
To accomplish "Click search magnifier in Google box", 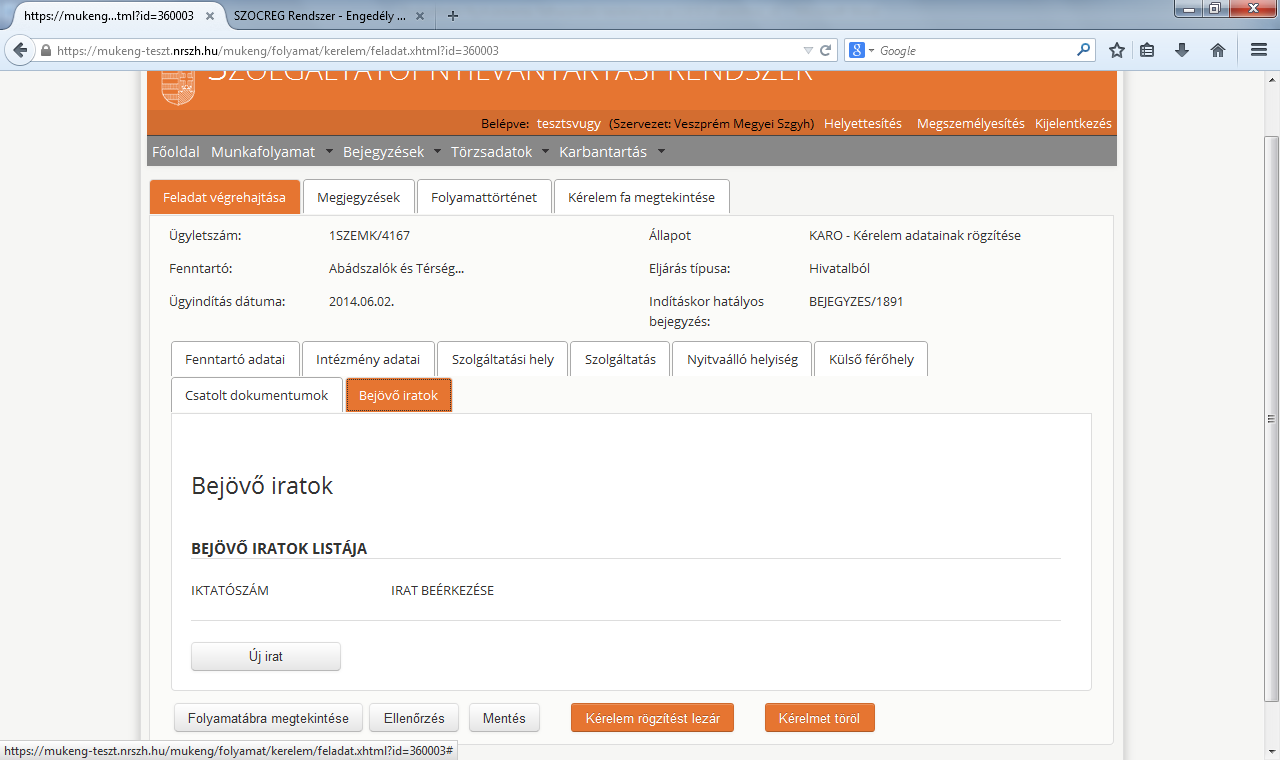I will [x=1083, y=50].
